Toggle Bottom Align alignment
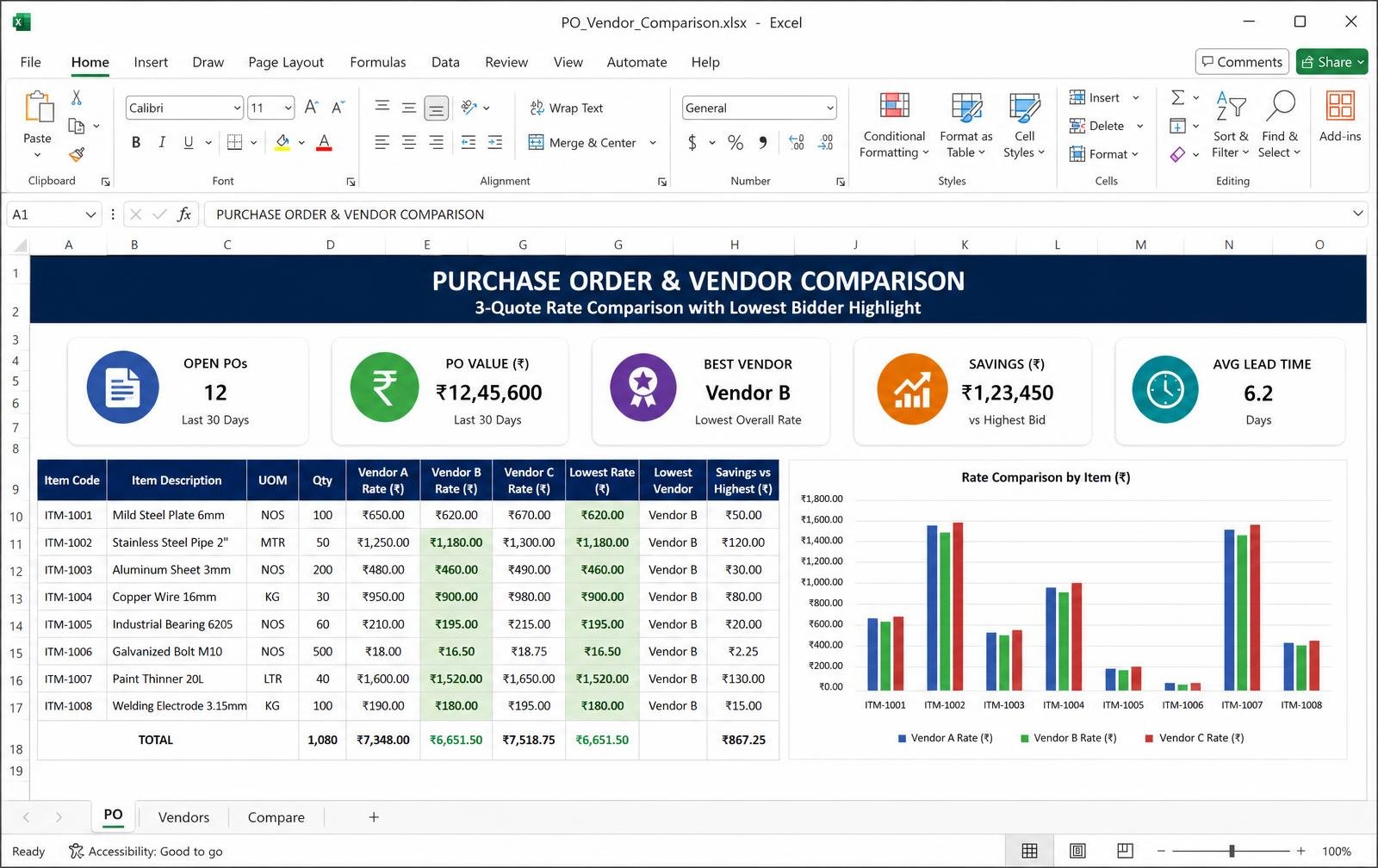 [x=437, y=108]
